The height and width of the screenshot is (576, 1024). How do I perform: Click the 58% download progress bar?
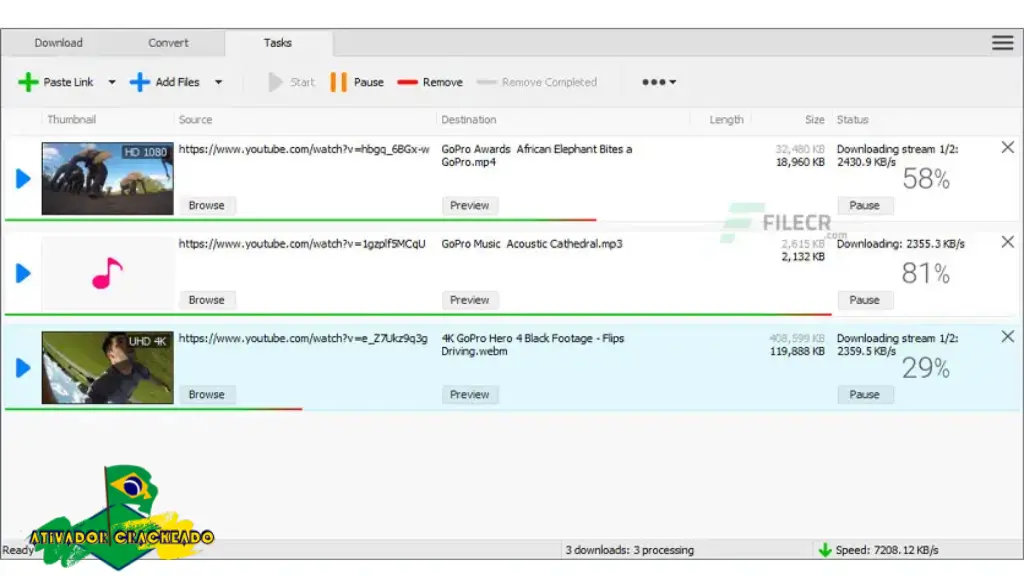tap(300, 220)
